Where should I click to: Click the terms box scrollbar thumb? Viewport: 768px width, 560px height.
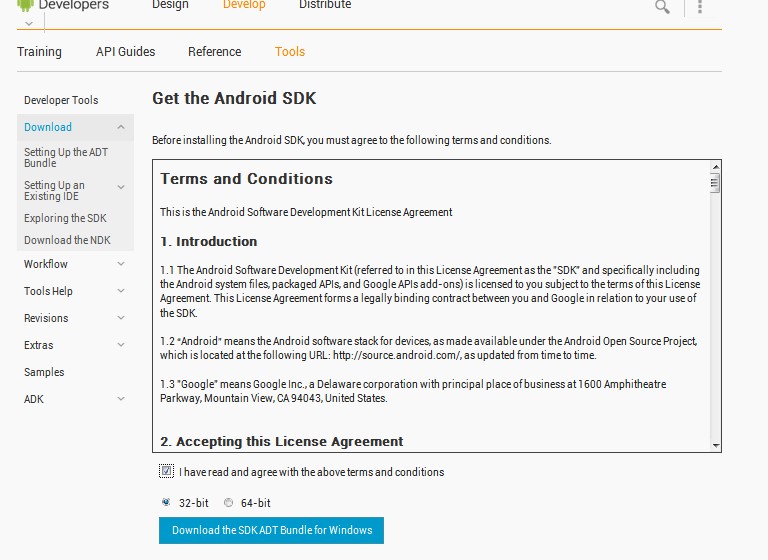click(x=715, y=183)
